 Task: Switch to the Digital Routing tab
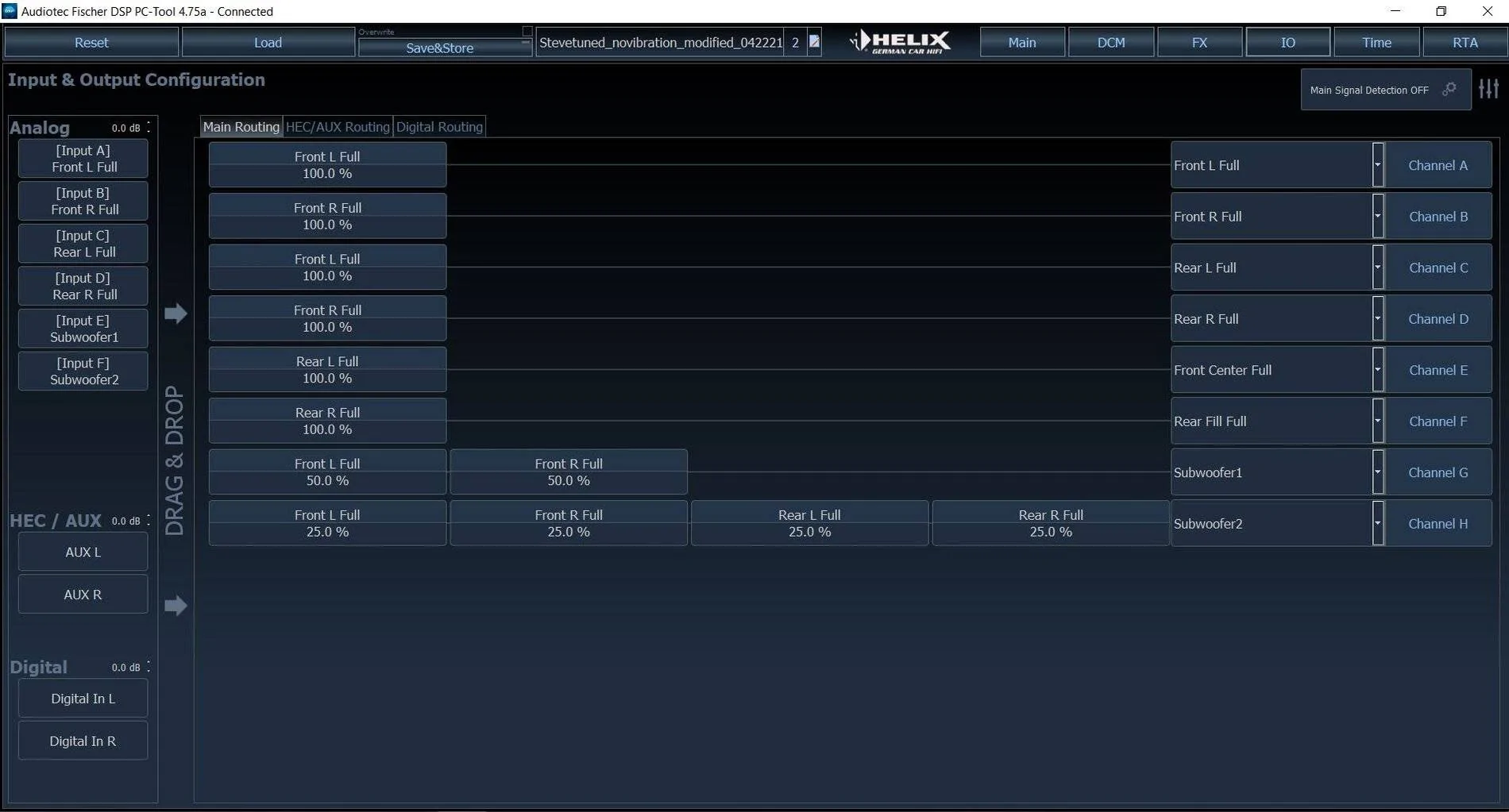point(439,127)
